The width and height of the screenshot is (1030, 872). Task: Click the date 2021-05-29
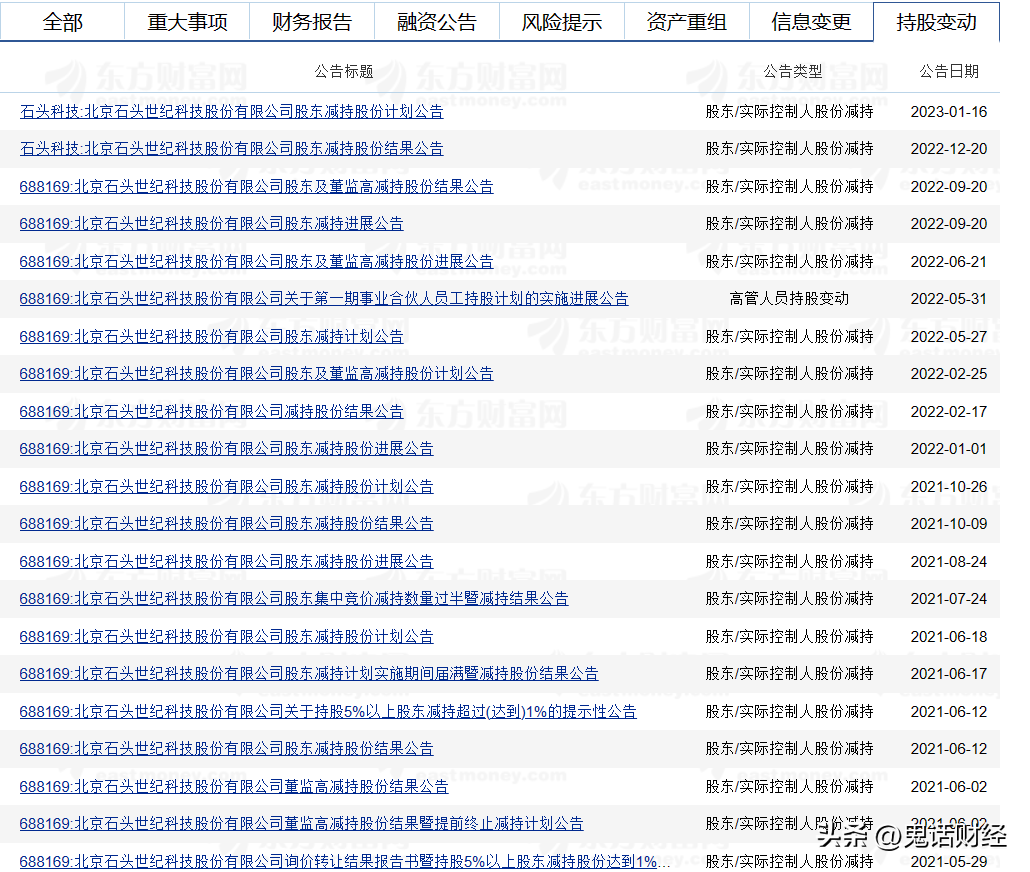pos(949,861)
